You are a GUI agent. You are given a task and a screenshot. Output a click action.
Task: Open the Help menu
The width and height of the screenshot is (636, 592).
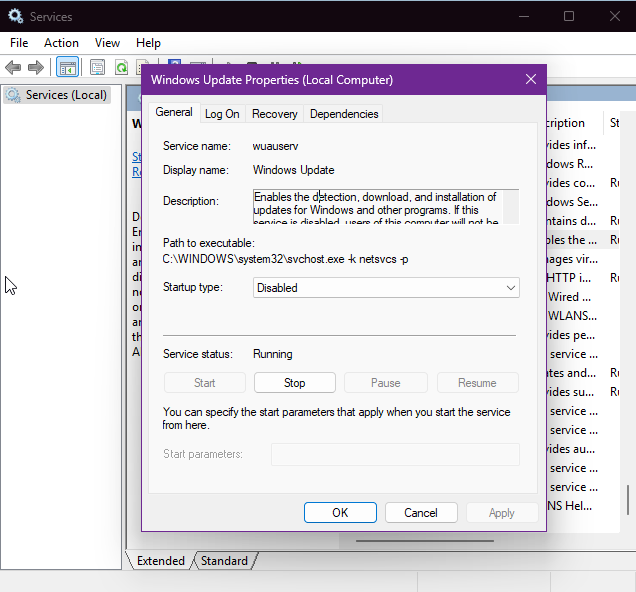tap(148, 43)
